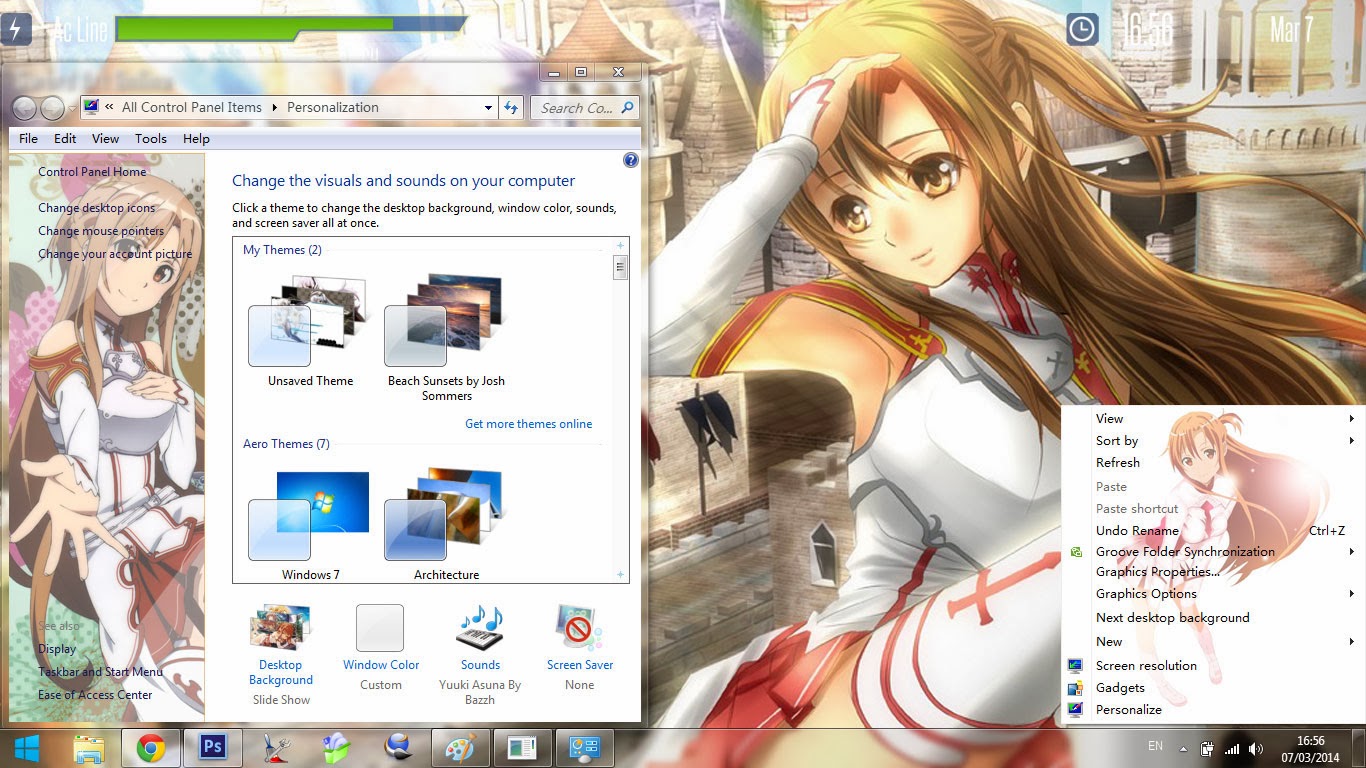1366x768 pixels.
Task: Click the volume speaker tray icon
Action: click(x=1256, y=749)
